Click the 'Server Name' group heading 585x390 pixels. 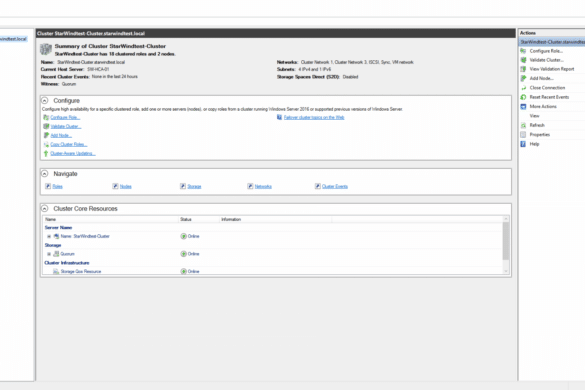click(58, 227)
